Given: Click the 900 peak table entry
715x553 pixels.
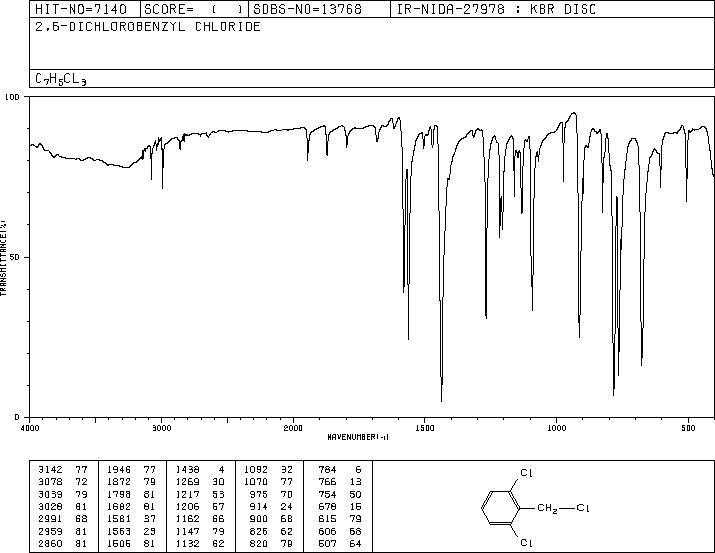Looking at the screenshot, I should pyautogui.click(x=271, y=519).
